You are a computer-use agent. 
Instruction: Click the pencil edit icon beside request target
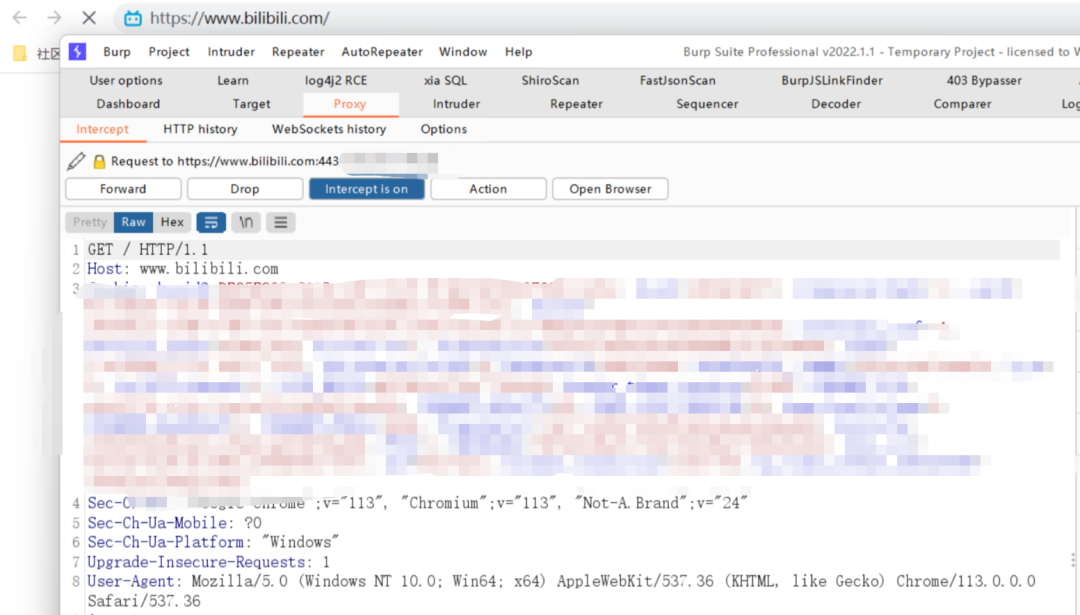coord(76,161)
